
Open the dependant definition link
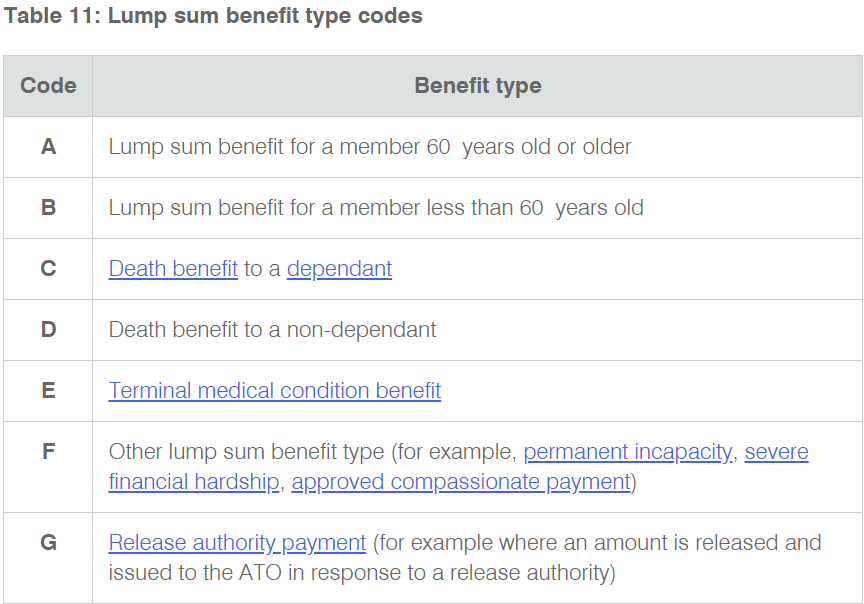click(339, 269)
